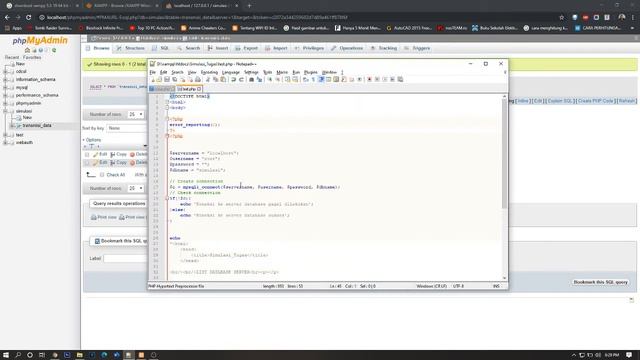Viewport: 640px width, 360px height.
Task: Click the phpMyAdmin home icon
Action: [27, 50]
